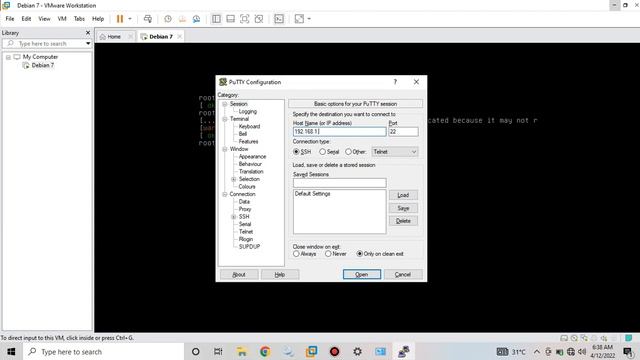The width and height of the screenshot is (640, 360).
Task: Open the Windows Start menu
Action: (11, 351)
